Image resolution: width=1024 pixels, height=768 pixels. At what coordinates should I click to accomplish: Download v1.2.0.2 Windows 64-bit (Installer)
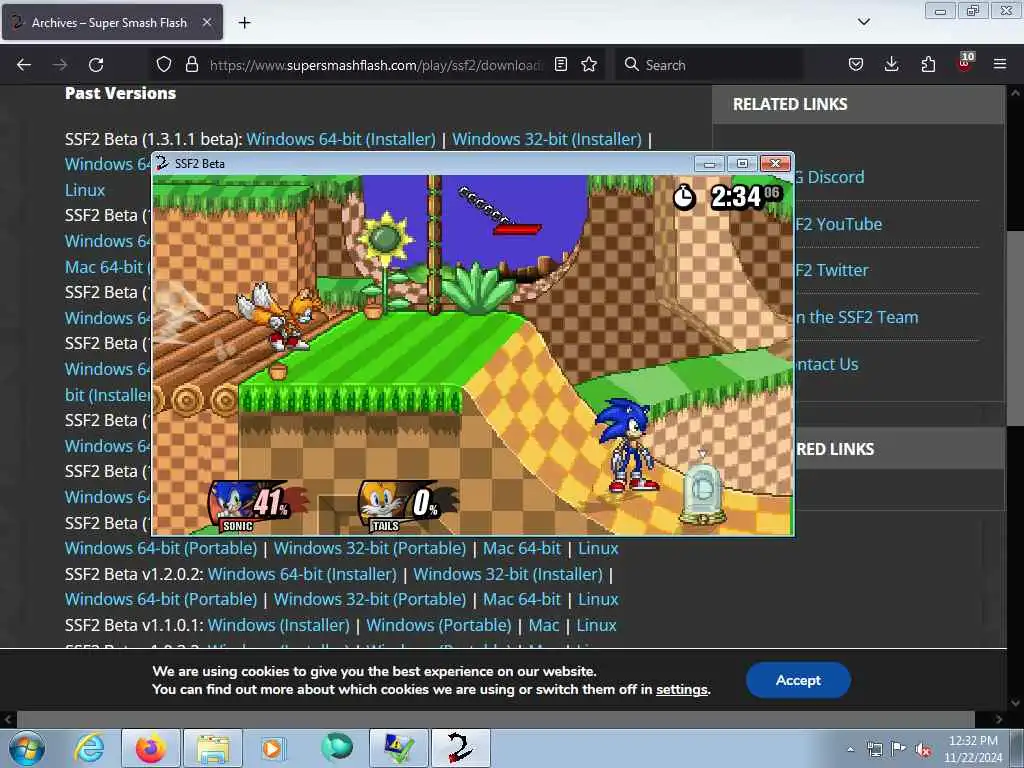[x=302, y=574]
